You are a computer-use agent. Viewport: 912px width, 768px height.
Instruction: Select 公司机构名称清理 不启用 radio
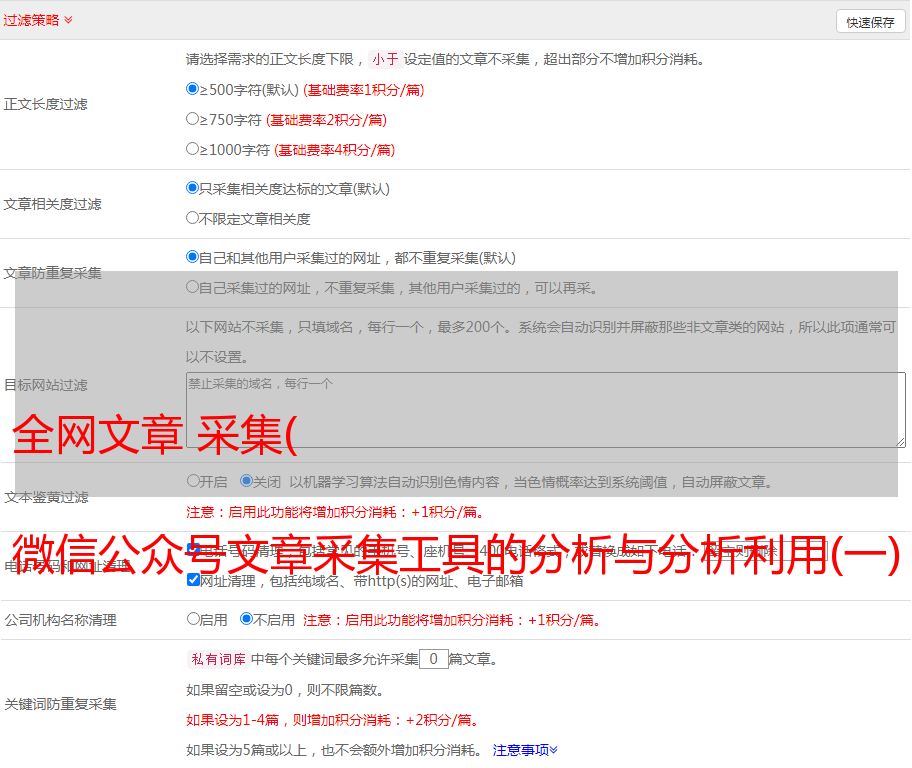(x=247, y=618)
